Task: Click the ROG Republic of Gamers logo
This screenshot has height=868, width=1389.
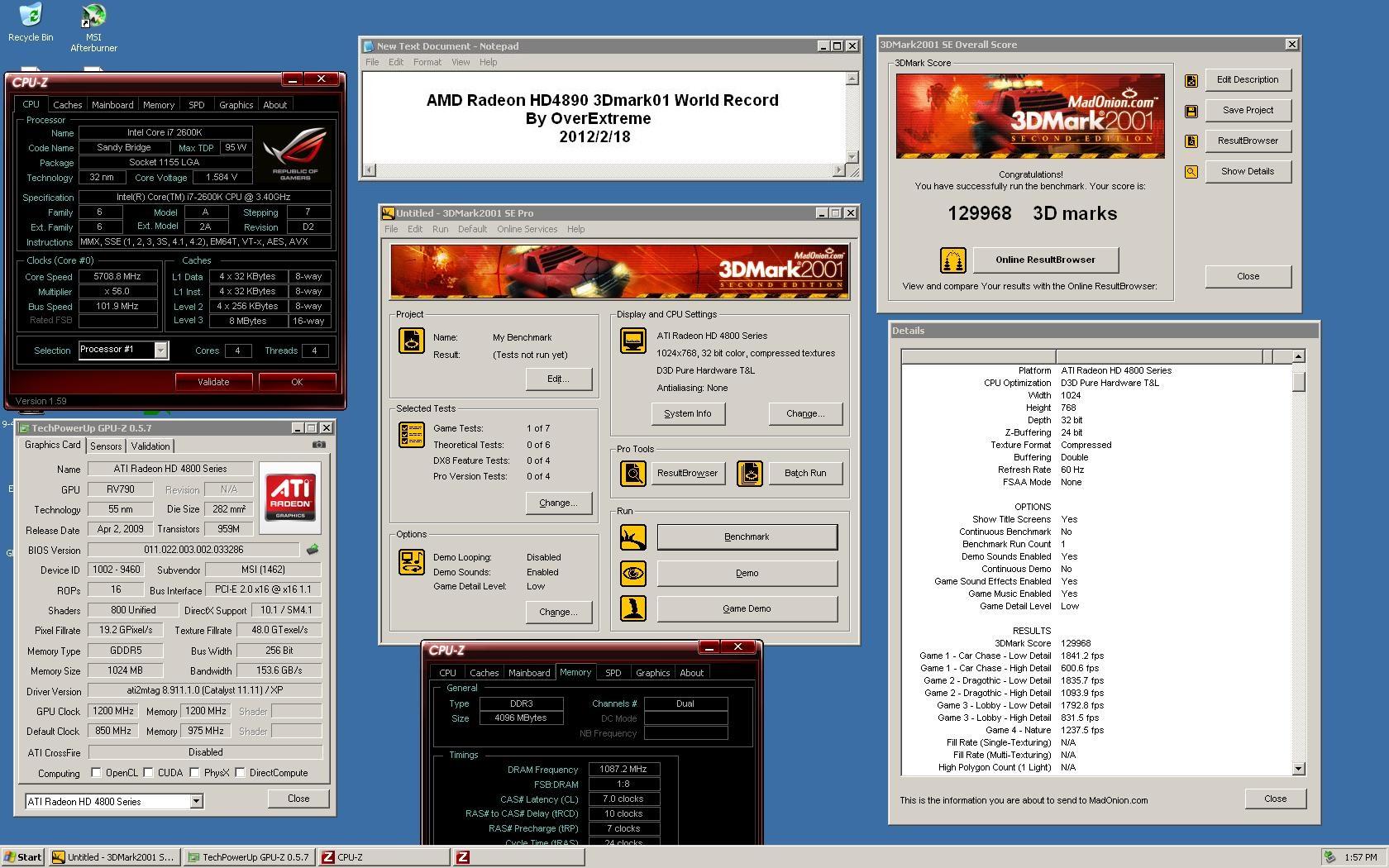Action: pos(295,154)
